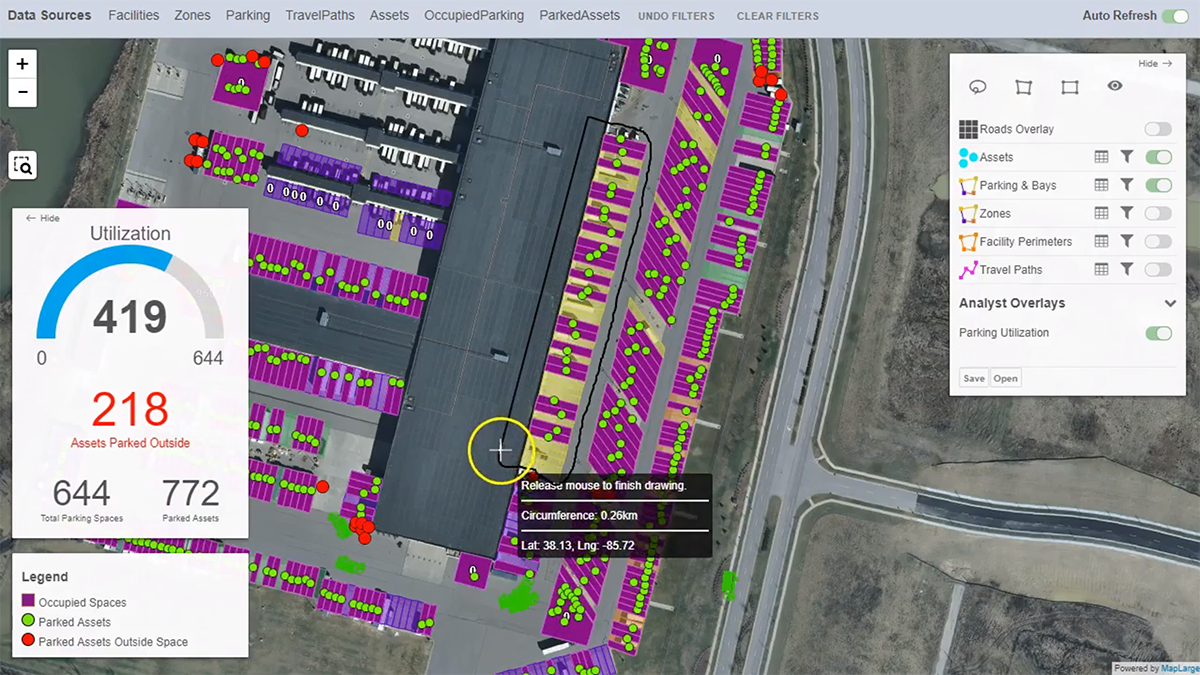Collapse the Analyst Overlays section
1200x675 pixels.
point(1170,303)
